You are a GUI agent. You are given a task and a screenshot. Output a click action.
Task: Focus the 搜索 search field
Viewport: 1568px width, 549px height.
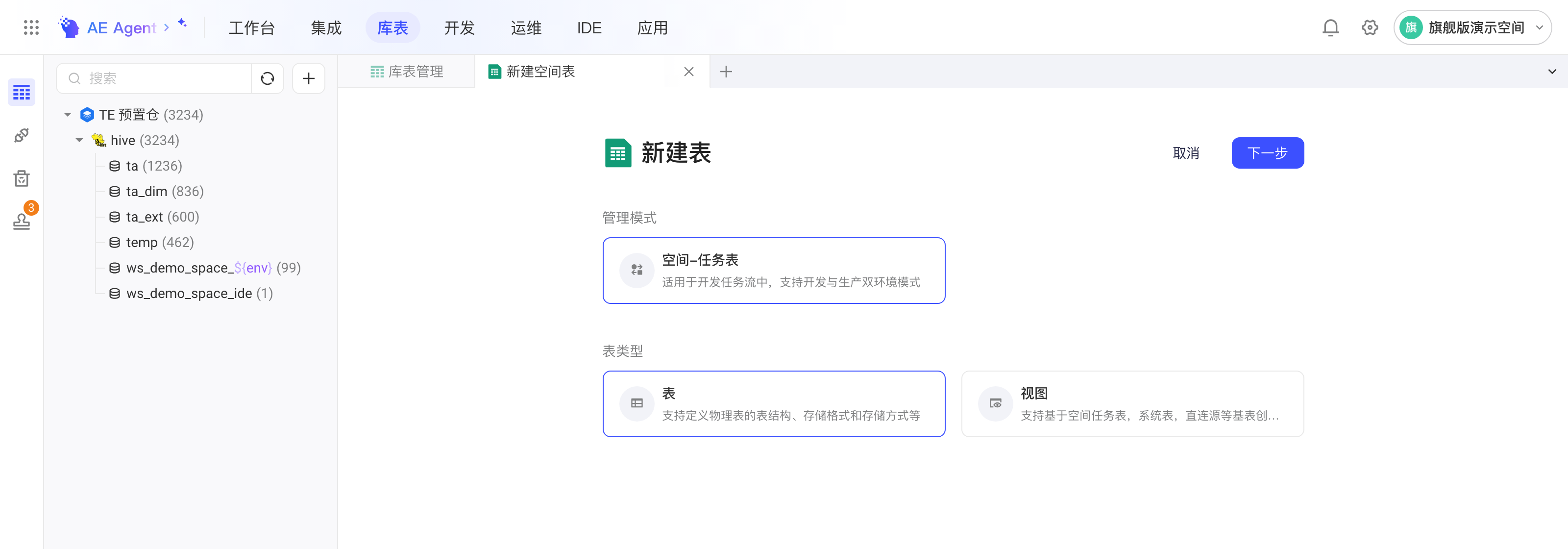[x=154, y=78]
